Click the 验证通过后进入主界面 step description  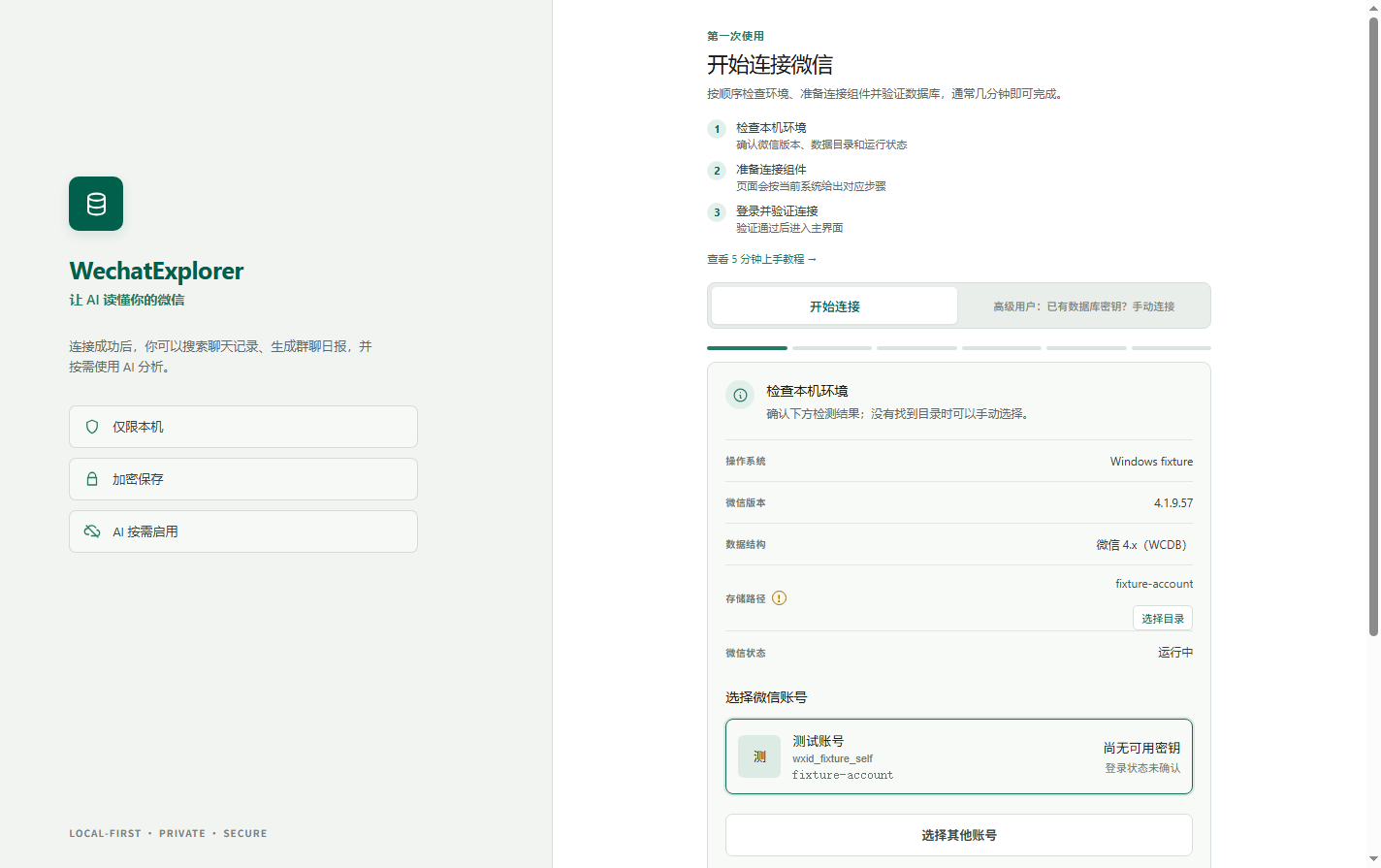point(789,228)
